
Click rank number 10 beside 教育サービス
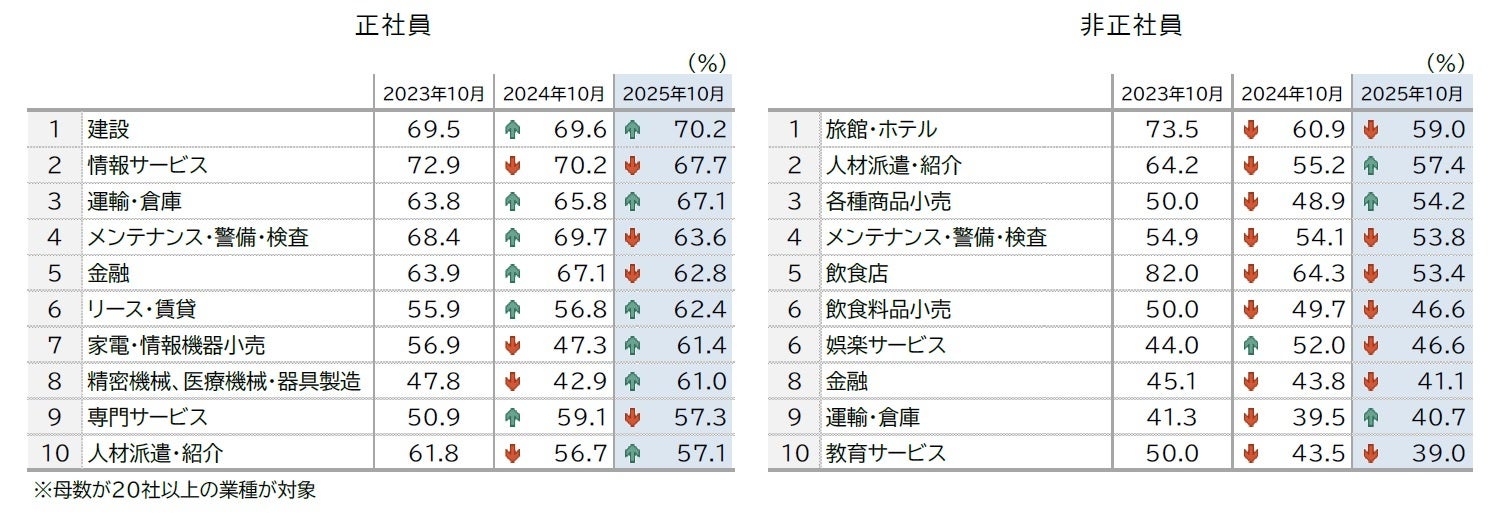[x=794, y=453]
